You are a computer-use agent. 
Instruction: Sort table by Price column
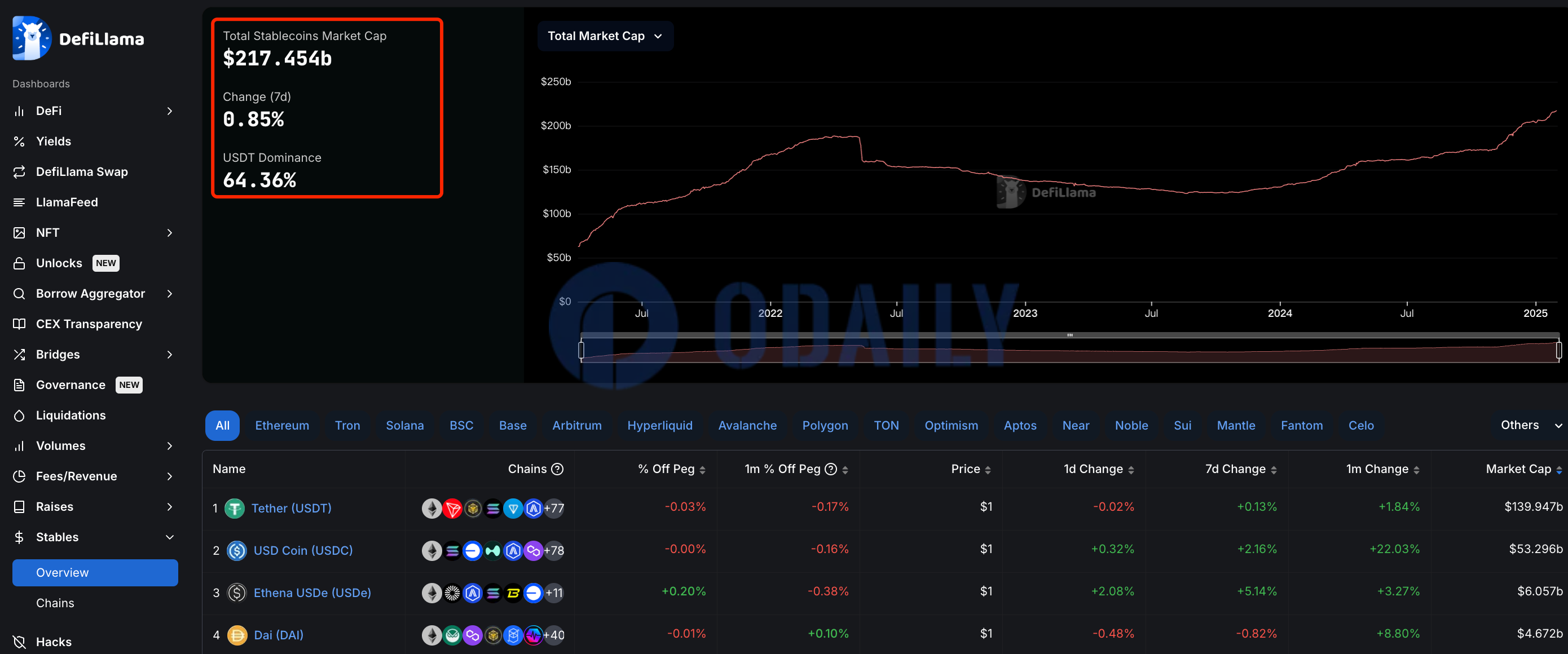[x=971, y=469]
